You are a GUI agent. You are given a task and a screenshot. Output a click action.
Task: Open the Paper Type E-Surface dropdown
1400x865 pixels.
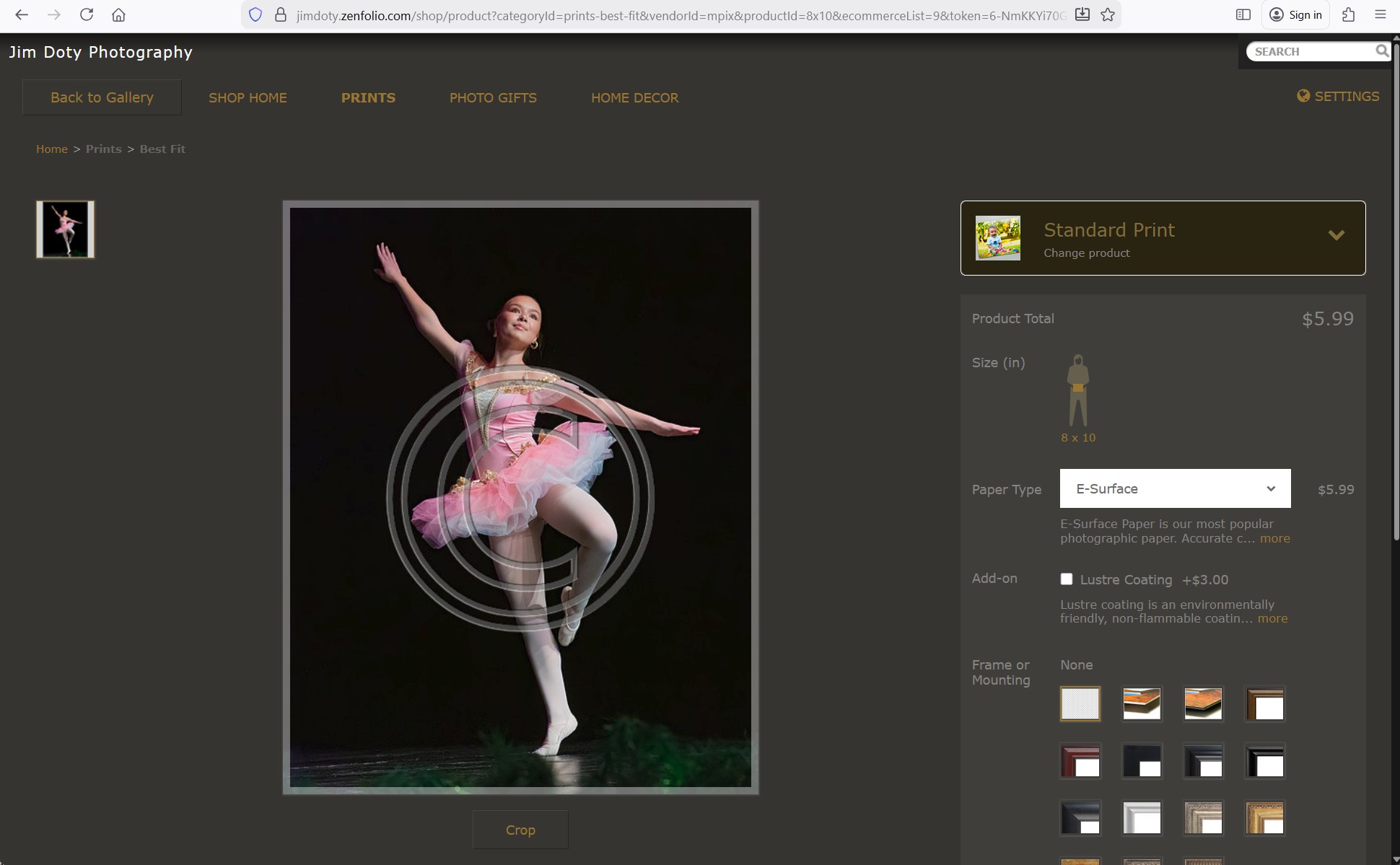[x=1175, y=488]
